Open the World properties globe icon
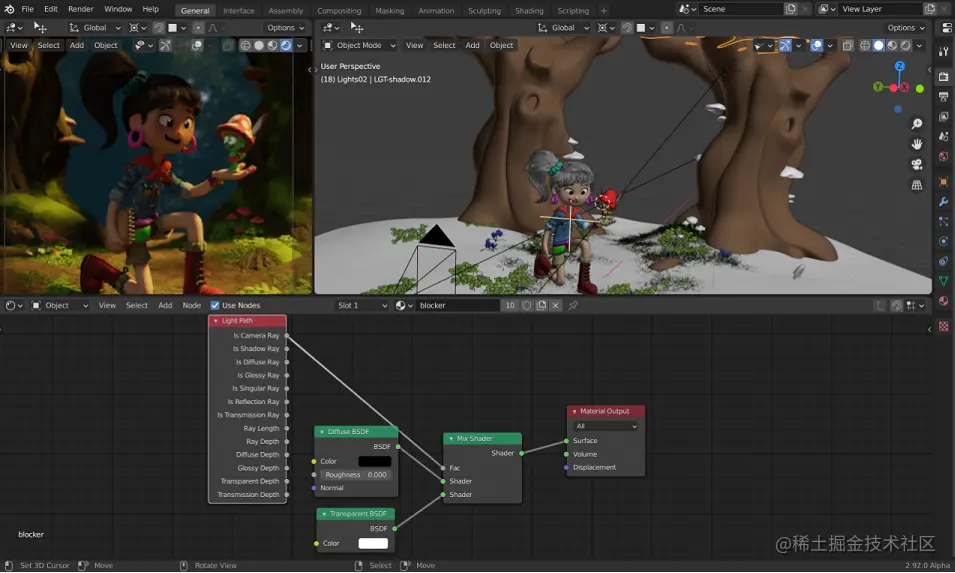The width and height of the screenshot is (955, 573). point(943,156)
